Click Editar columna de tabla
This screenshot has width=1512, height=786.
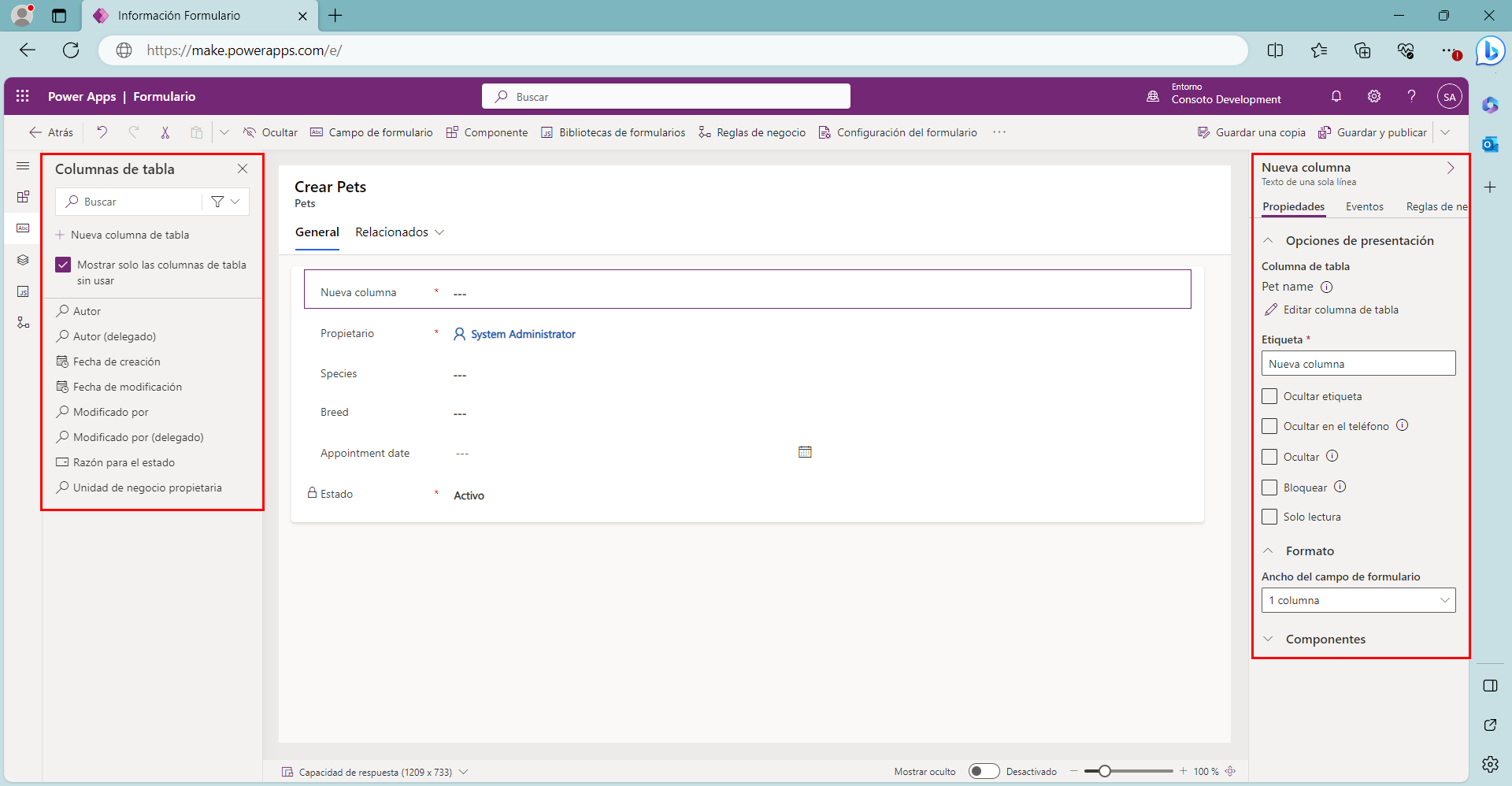[x=1332, y=310]
